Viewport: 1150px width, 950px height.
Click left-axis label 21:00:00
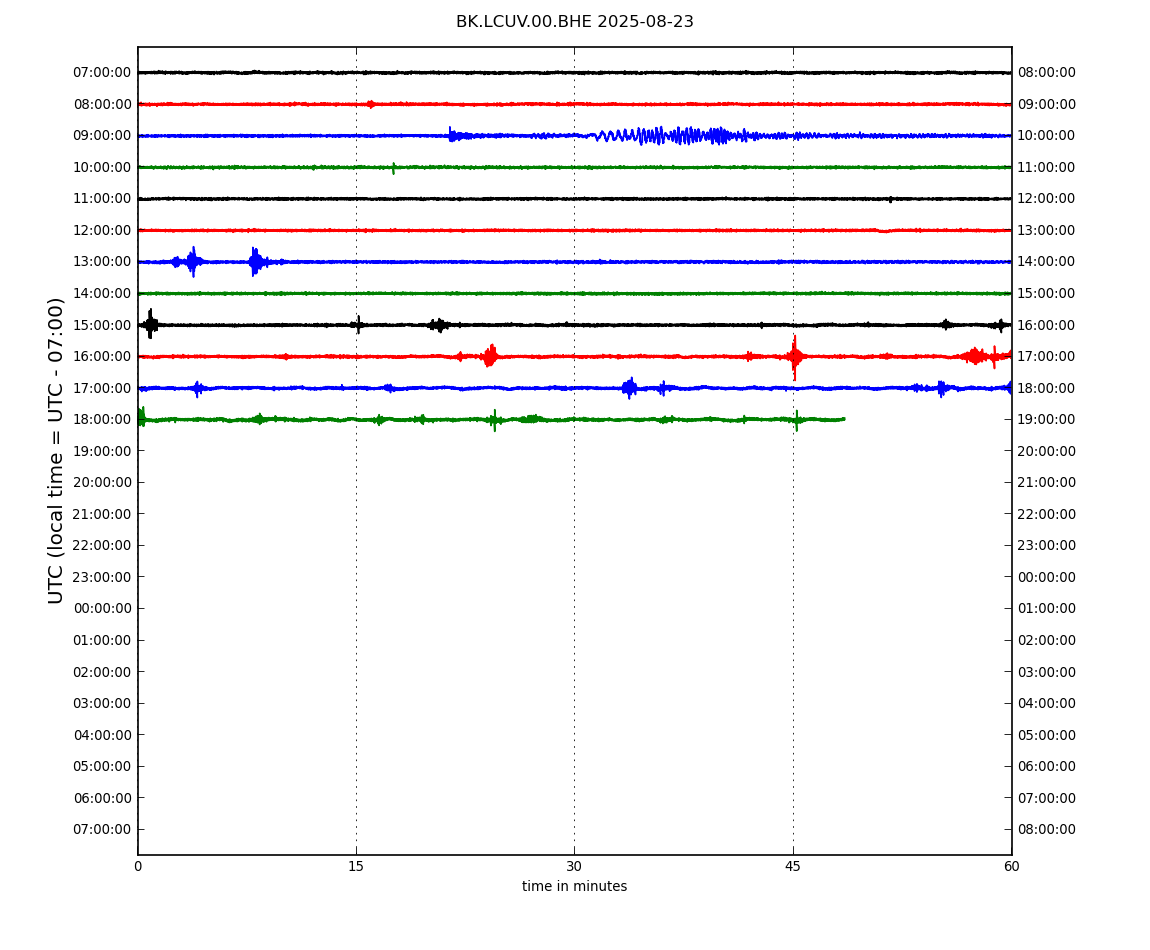[x=102, y=514]
